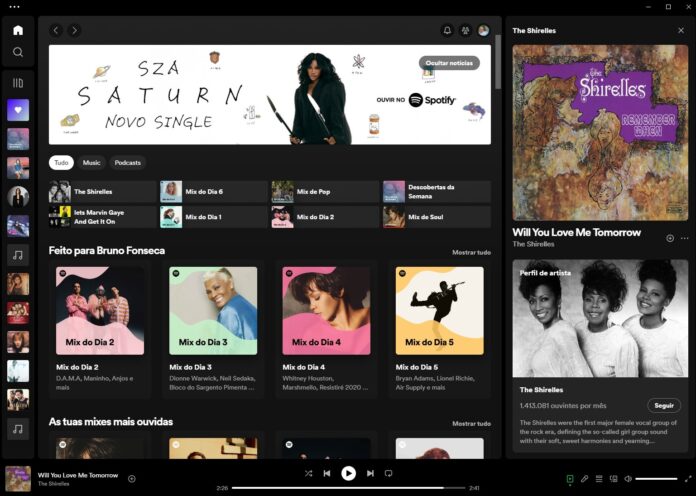Expand 'Mostrar tudo' for Feito para Bruno Fonseca
Screen dimensions: 696x496
click(471, 253)
